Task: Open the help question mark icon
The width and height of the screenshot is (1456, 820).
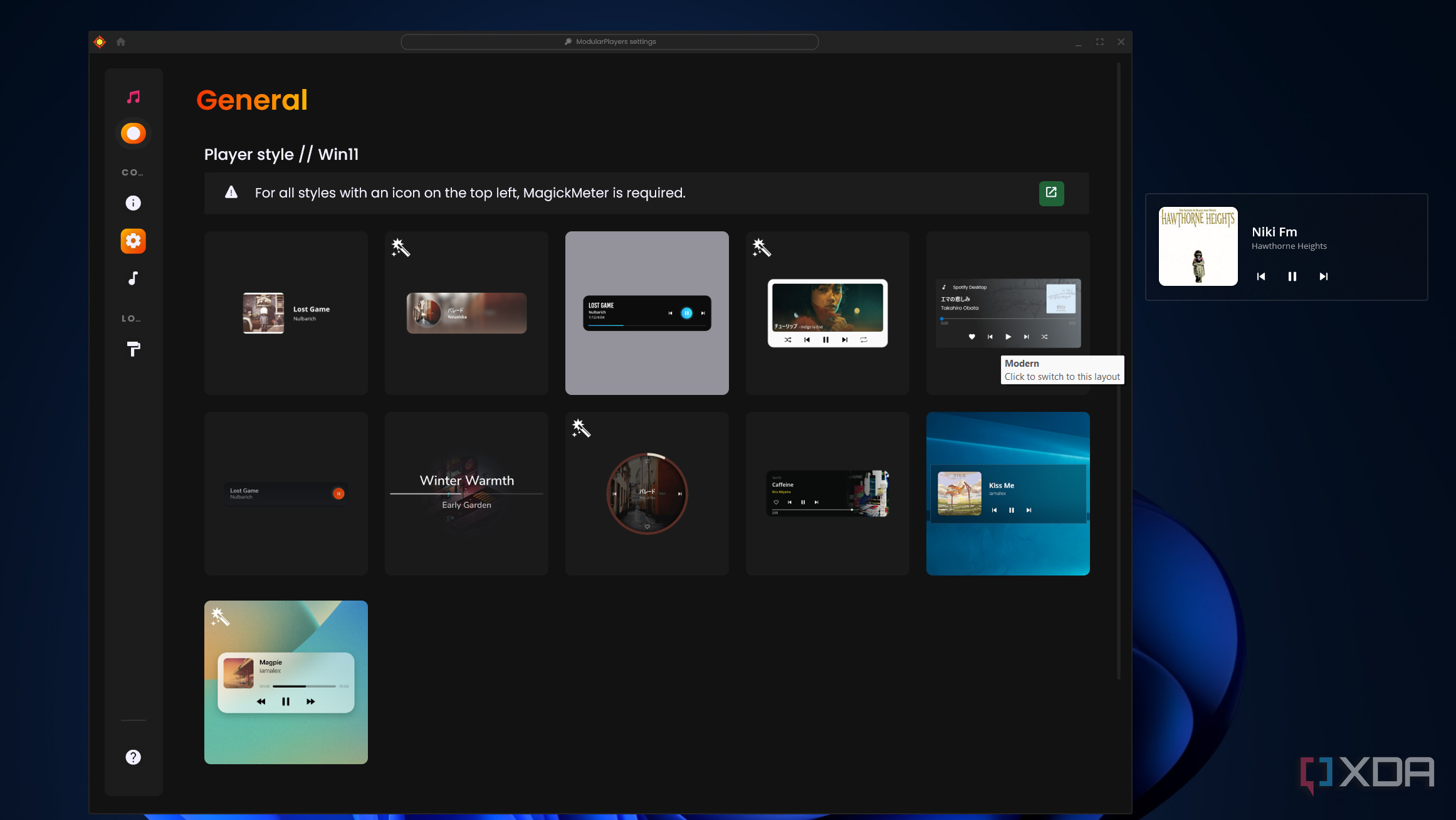Action: point(132,757)
